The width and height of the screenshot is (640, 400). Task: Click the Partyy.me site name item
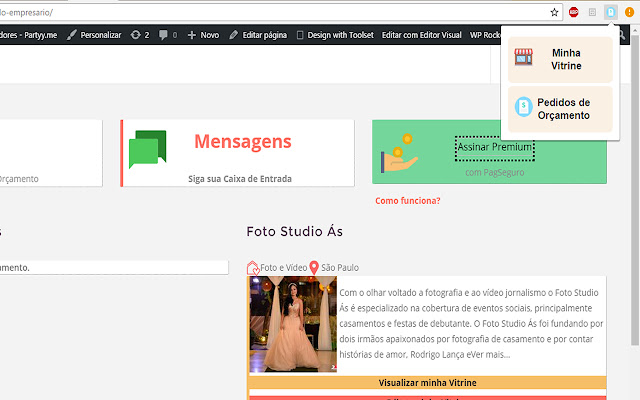(29, 35)
